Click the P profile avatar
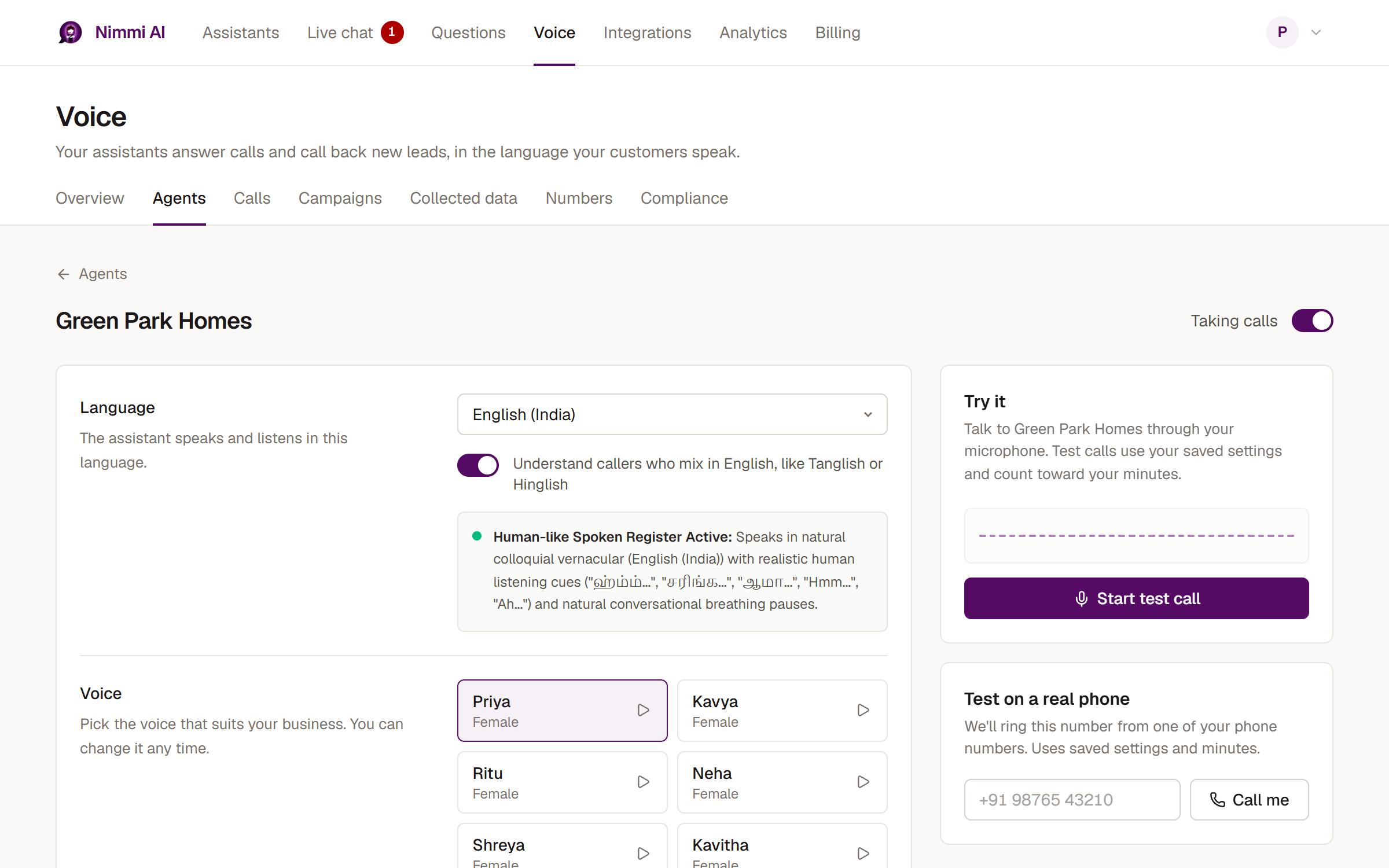Viewport: 1389px width, 868px height. click(1282, 32)
